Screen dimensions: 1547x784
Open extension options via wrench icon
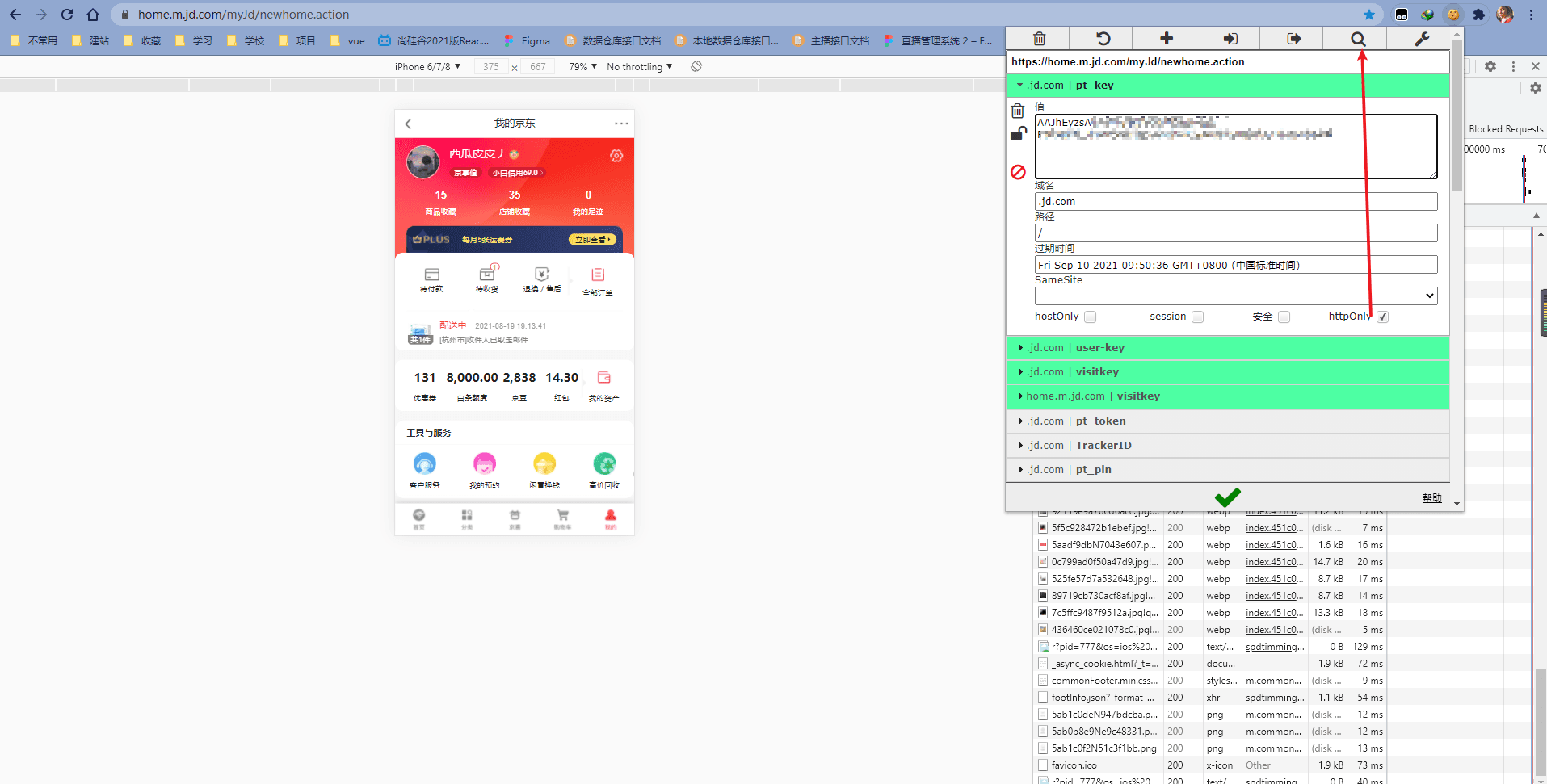(1422, 39)
